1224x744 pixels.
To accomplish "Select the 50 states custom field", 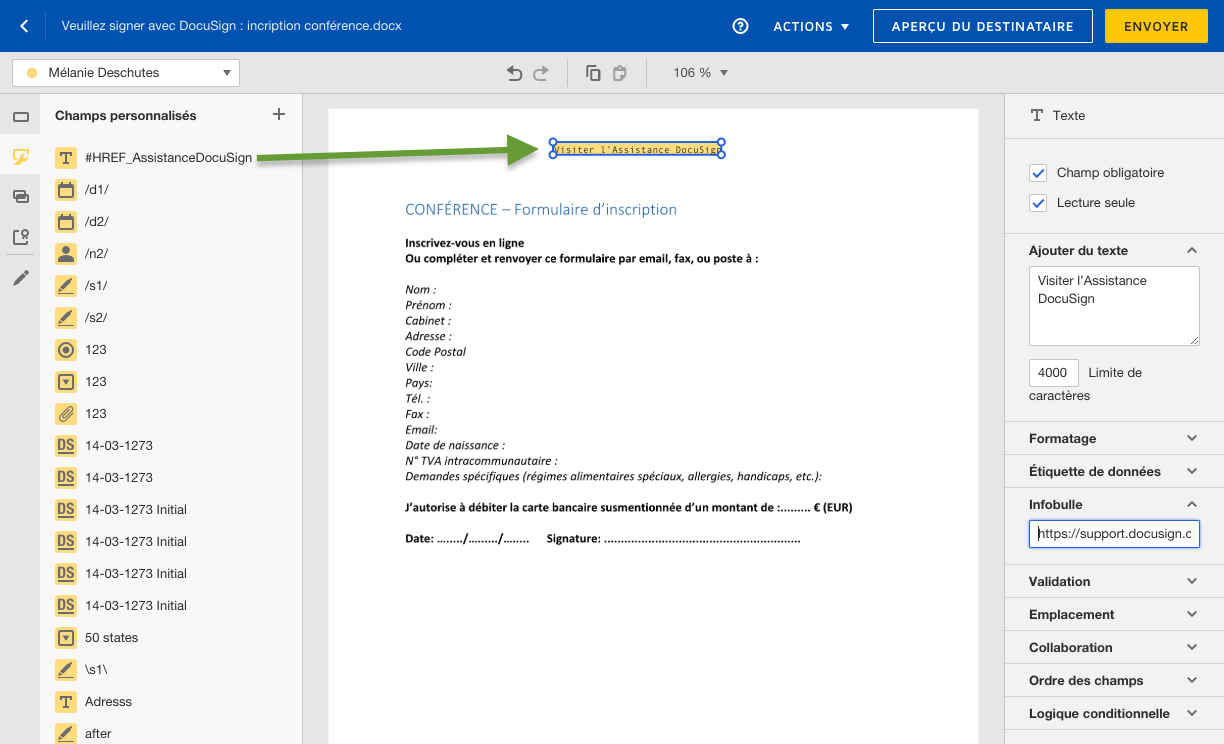I will point(112,638).
